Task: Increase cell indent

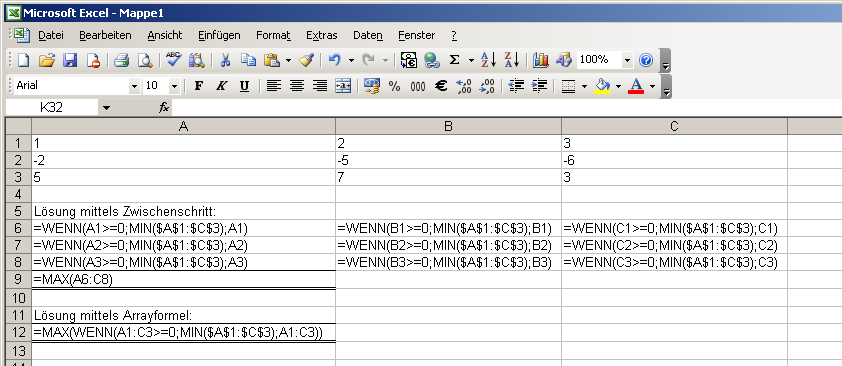Action: click(539, 86)
